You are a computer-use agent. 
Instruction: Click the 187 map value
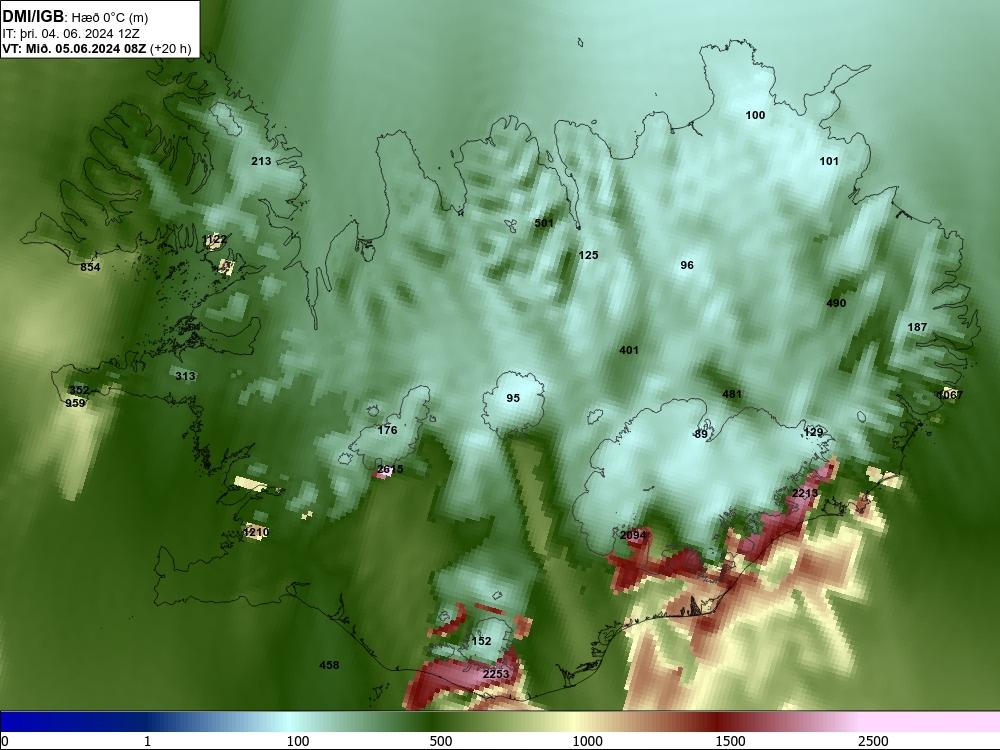[x=917, y=327]
